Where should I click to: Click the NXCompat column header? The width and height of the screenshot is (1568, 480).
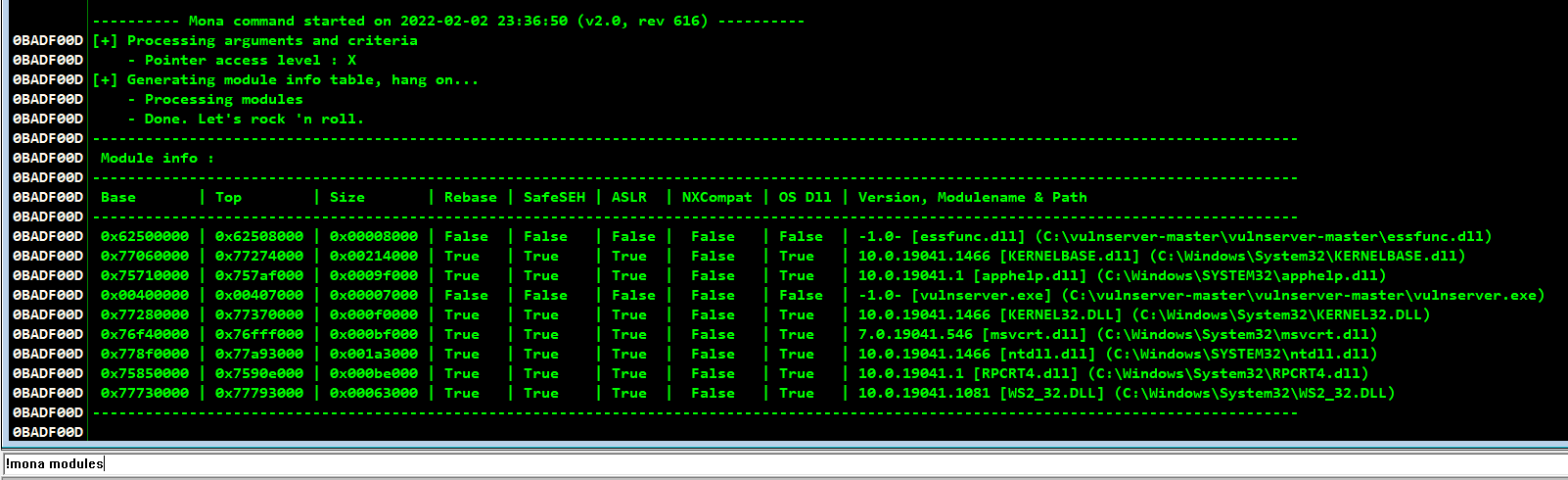click(x=716, y=197)
